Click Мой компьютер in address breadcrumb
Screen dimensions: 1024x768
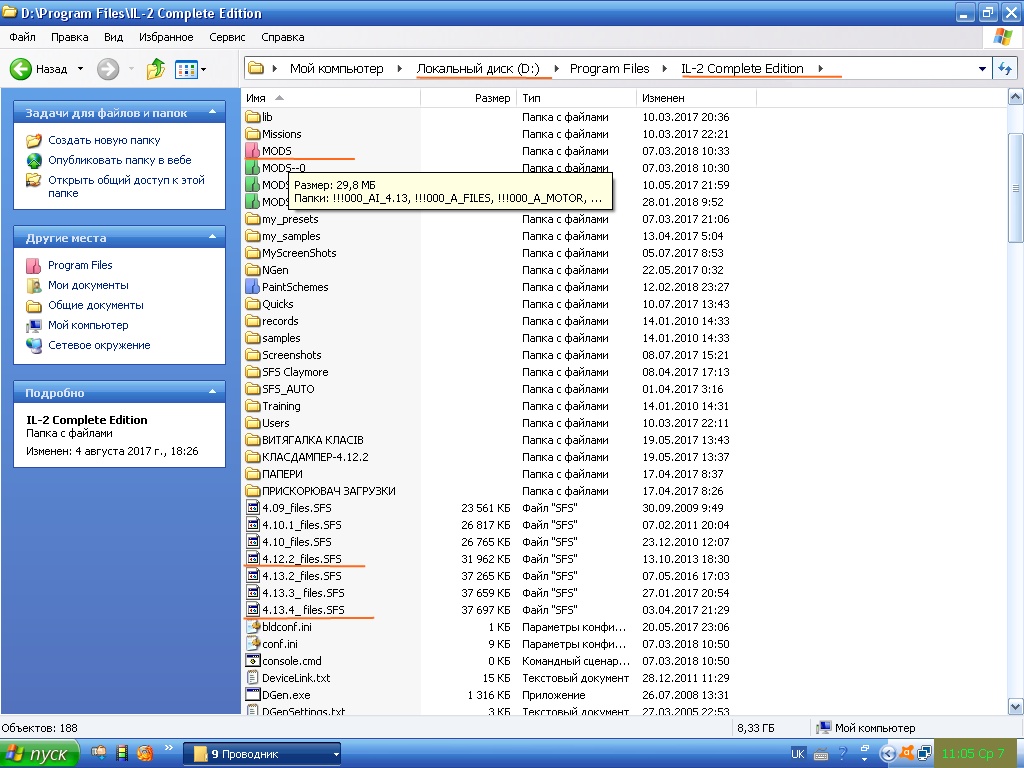(336, 69)
